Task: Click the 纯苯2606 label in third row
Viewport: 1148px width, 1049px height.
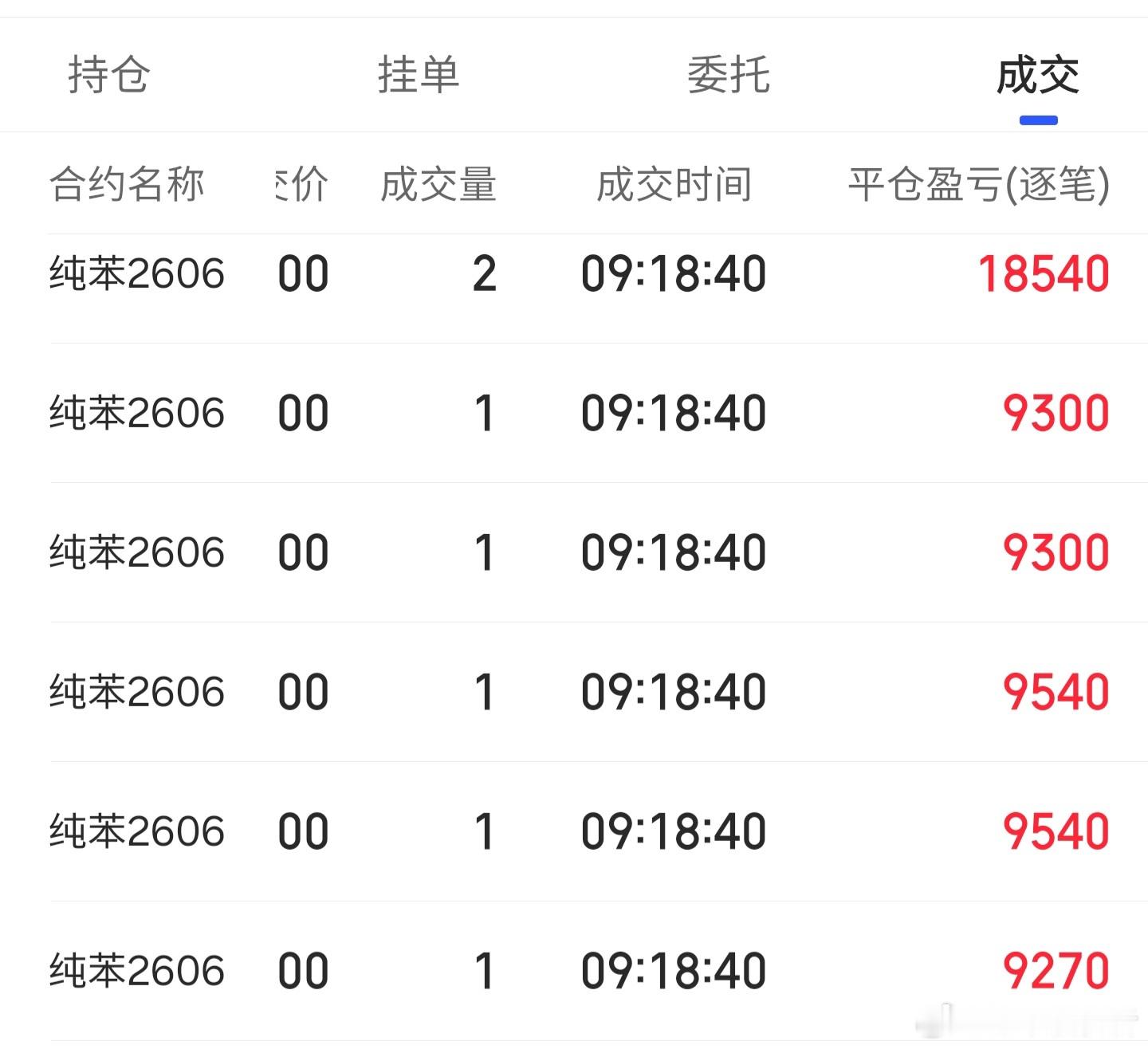Action: tap(136, 551)
